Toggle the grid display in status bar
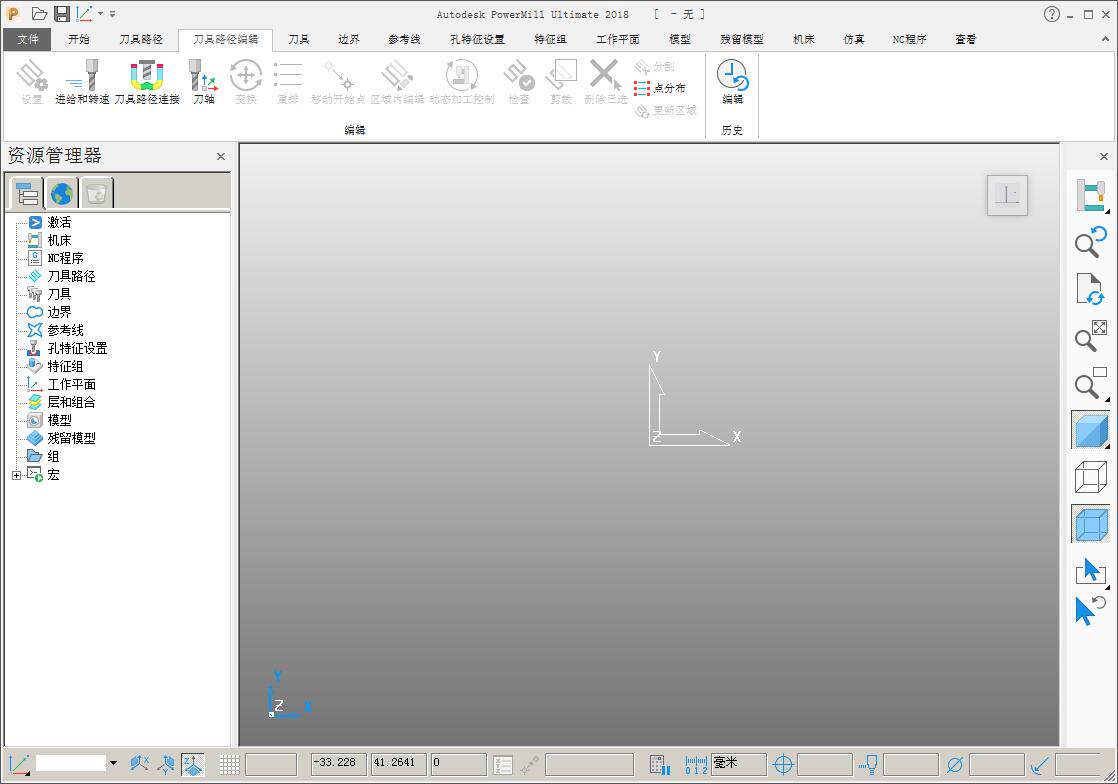Viewport: 1118px width, 784px height. pyautogui.click(x=229, y=765)
